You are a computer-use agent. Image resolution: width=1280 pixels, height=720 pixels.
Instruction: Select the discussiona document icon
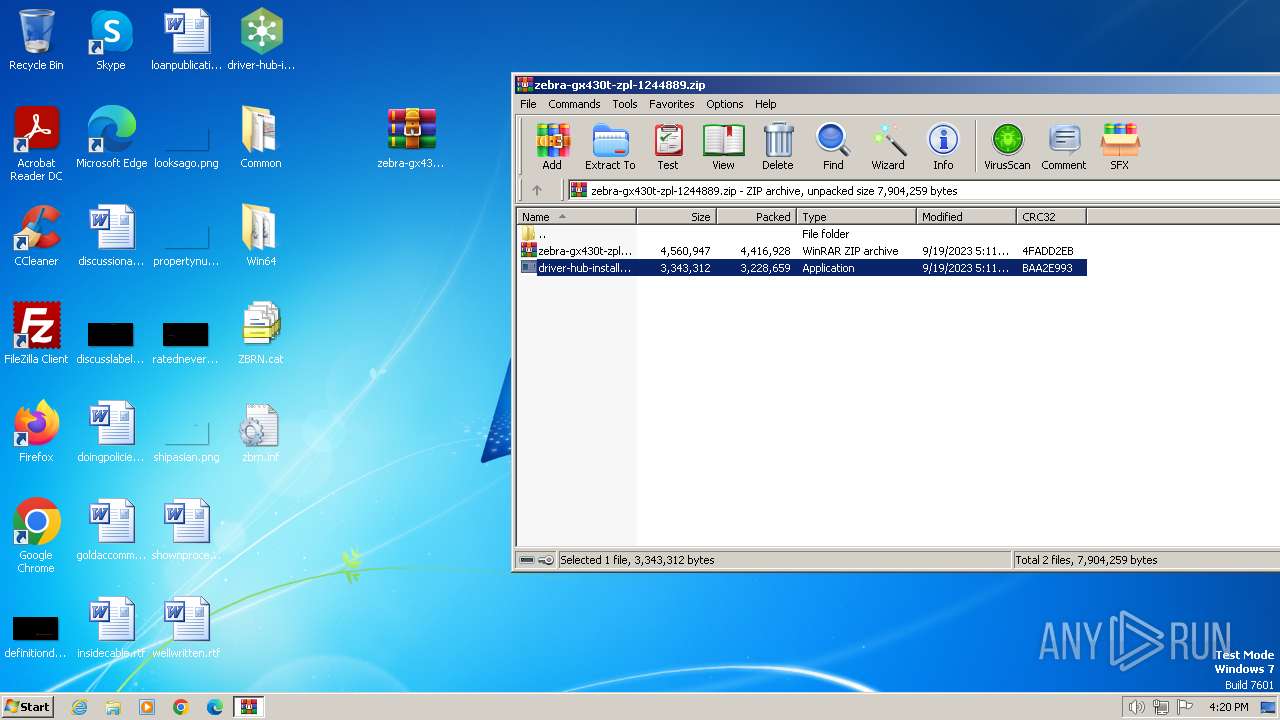(111, 236)
